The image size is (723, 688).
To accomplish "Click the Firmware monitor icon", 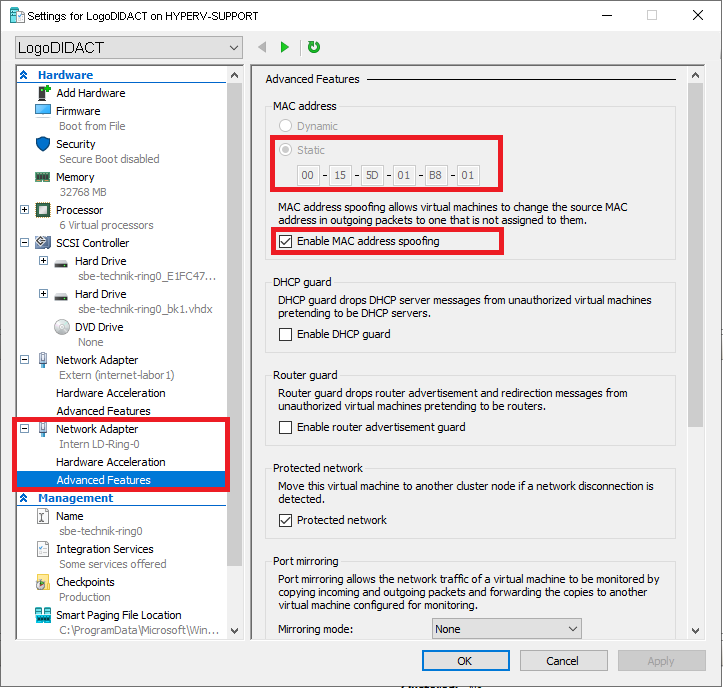I will pos(43,111).
